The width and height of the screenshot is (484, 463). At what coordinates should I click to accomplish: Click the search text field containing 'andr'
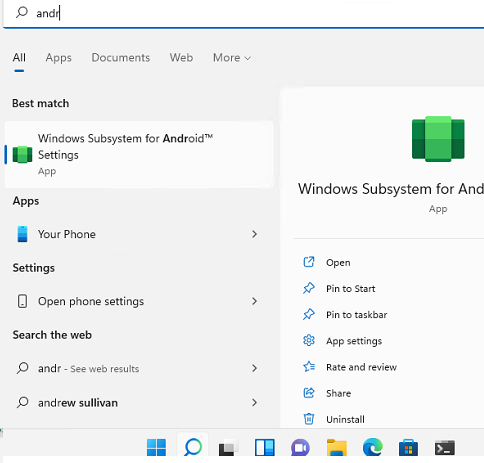coord(243,14)
